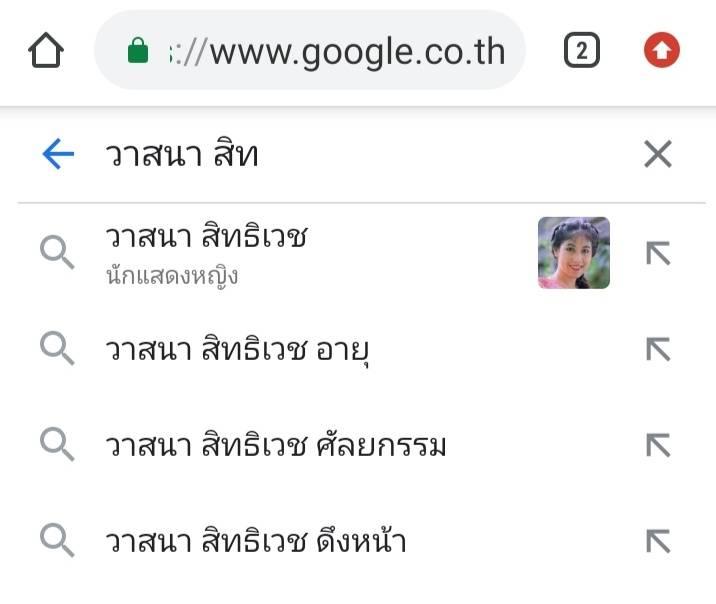The height and width of the screenshot is (604, 716).
Task: Click magnifier icon beside อายุ suggestion
Action: pos(57,348)
